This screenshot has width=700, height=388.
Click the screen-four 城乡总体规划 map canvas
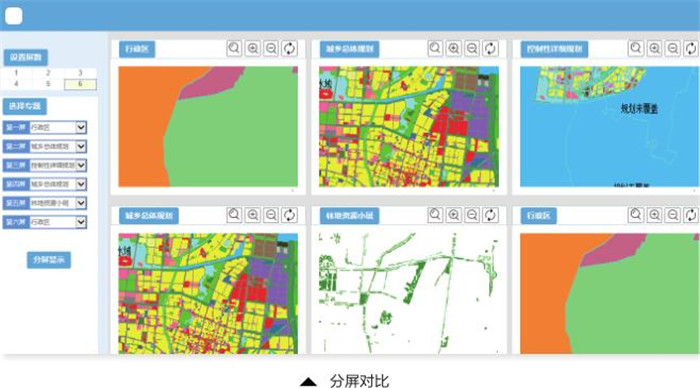(208, 294)
